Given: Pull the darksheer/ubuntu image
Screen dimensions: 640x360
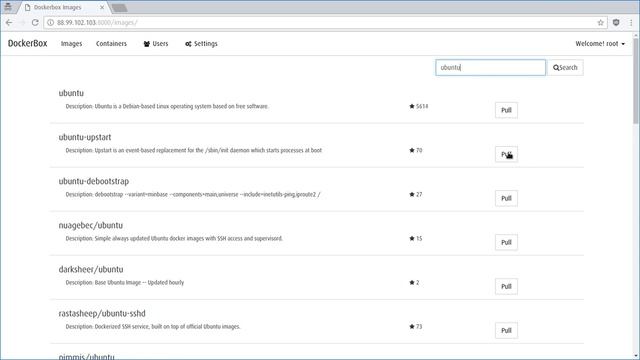Looking at the screenshot, I should [x=506, y=287].
